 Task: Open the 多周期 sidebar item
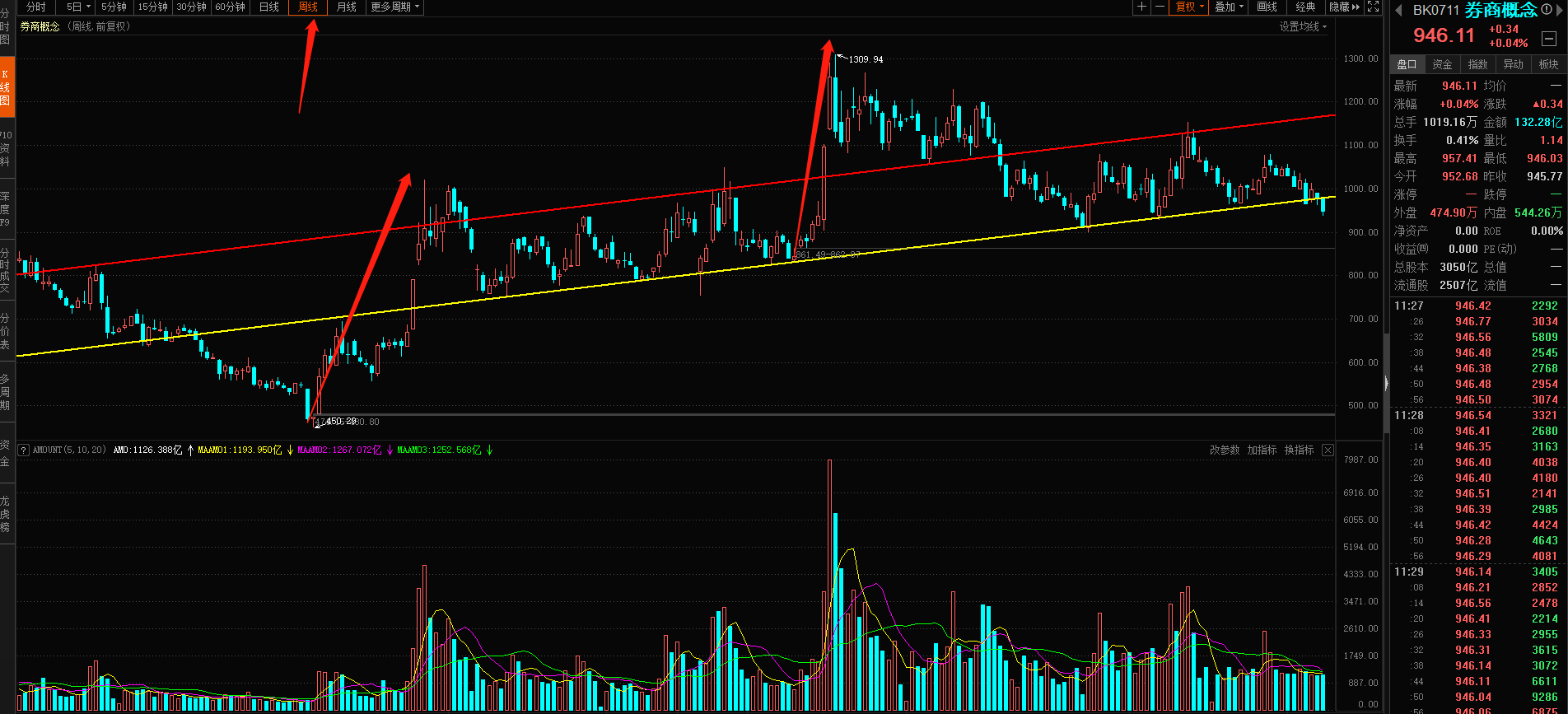tap(6, 392)
